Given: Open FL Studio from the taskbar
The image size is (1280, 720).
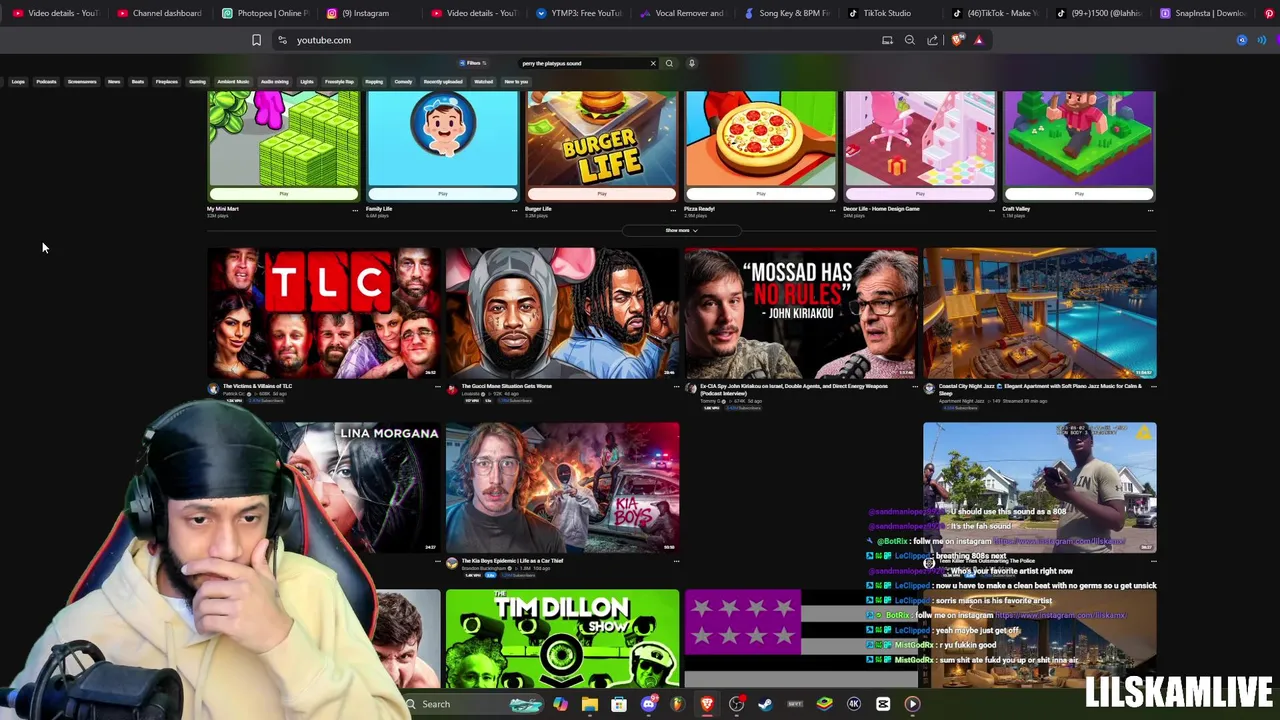Looking at the screenshot, I should click(677, 704).
